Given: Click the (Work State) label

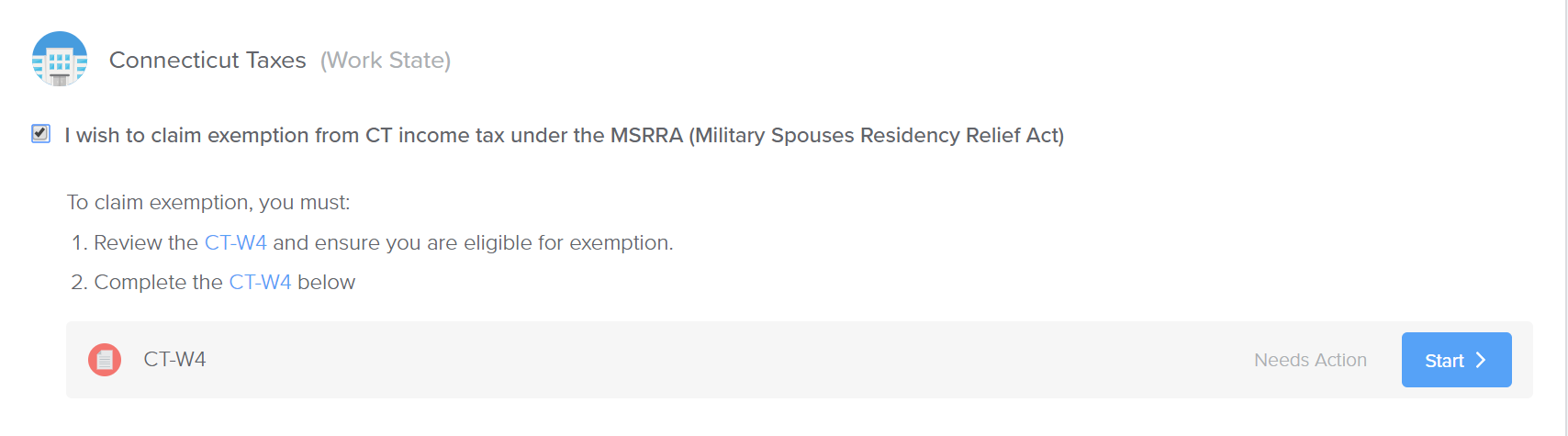Looking at the screenshot, I should pyautogui.click(x=386, y=60).
